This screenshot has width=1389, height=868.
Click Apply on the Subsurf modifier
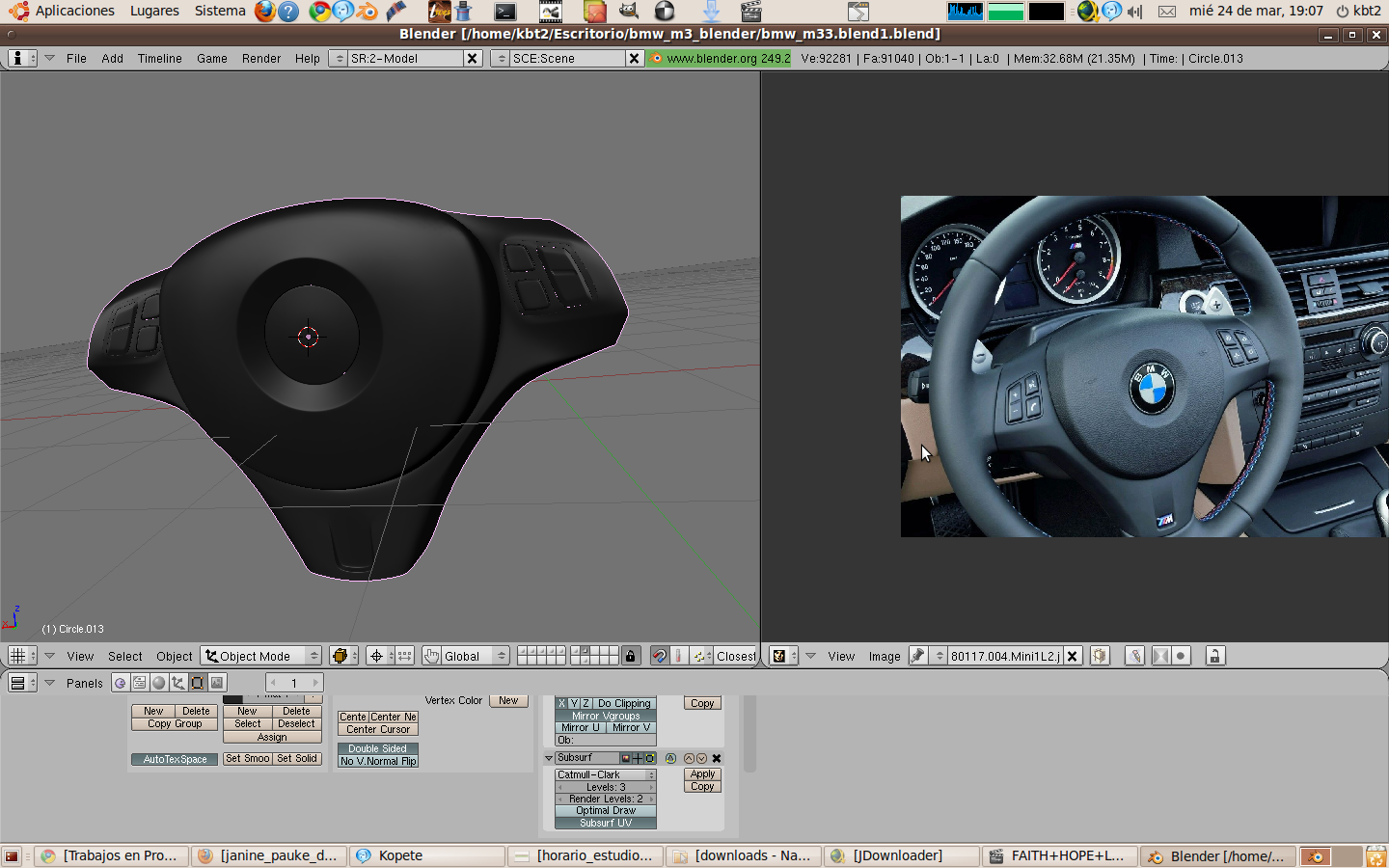(x=702, y=774)
